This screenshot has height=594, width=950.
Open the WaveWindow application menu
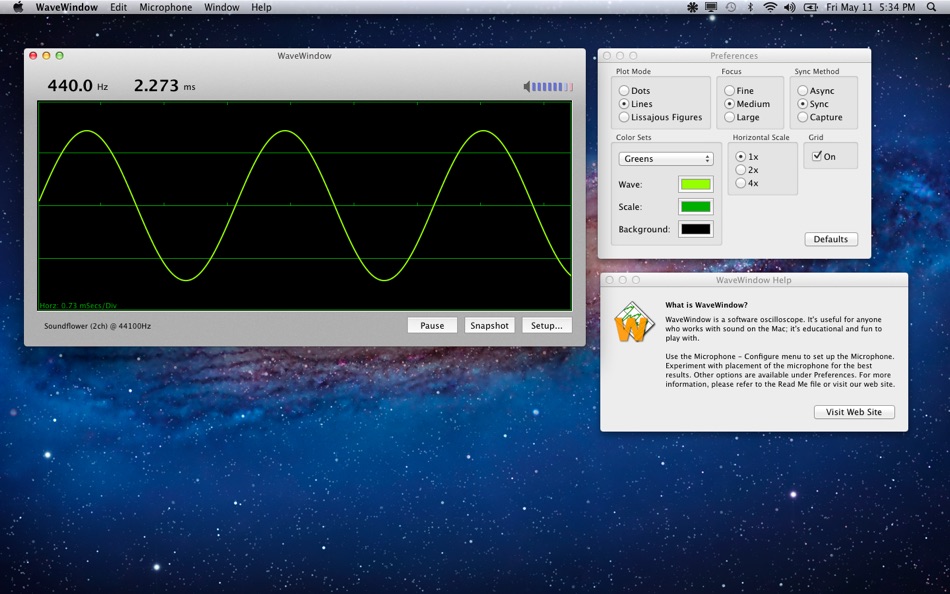(67, 7)
